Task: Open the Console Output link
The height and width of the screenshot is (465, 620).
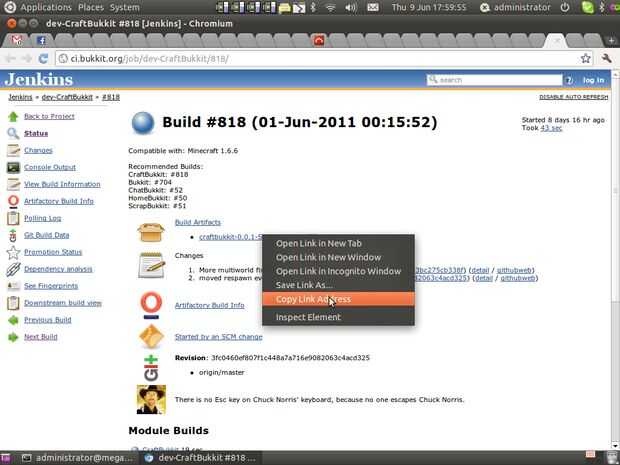Action: (50, 167)
